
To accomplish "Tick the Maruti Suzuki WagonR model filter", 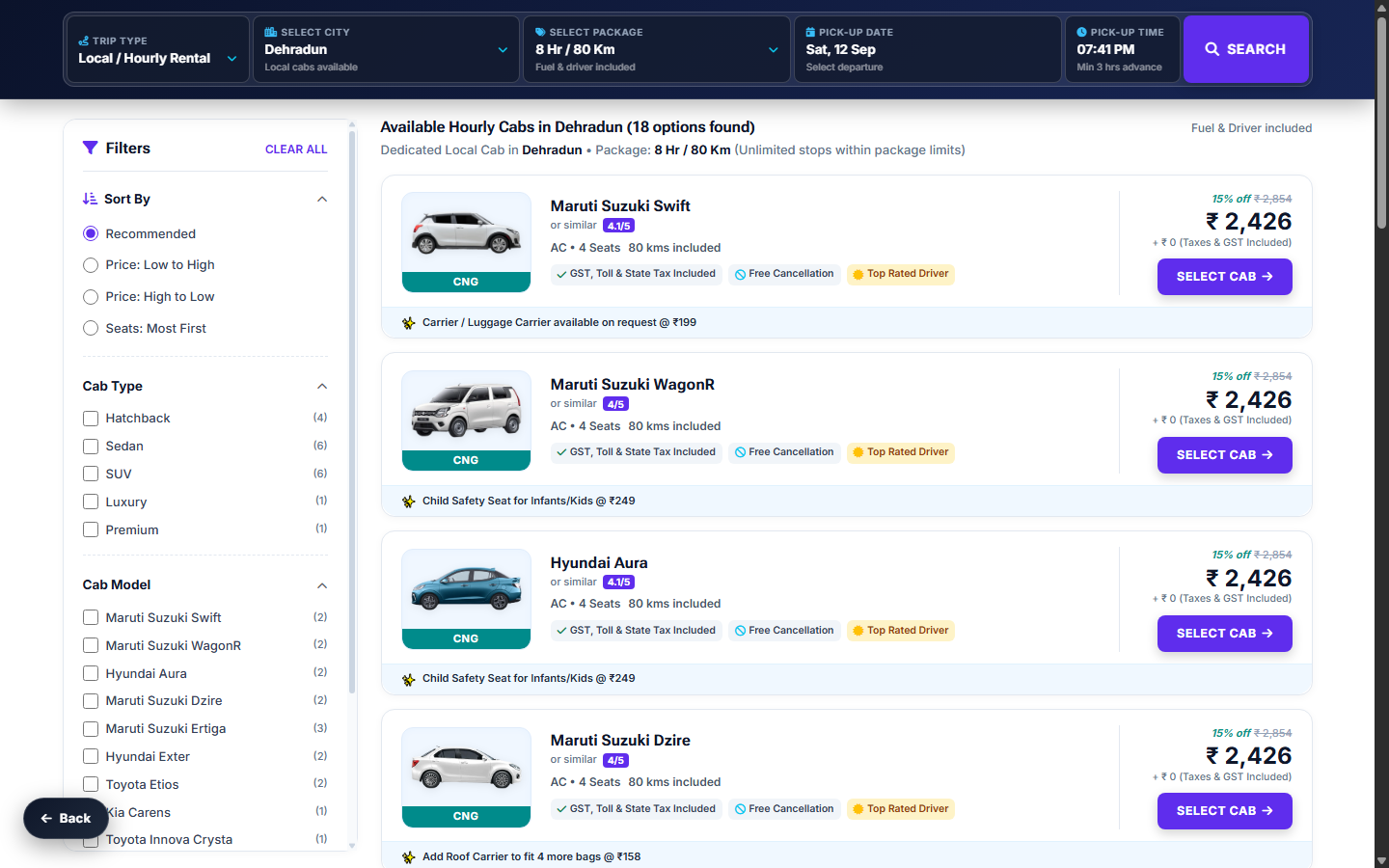I will (91, 645).
